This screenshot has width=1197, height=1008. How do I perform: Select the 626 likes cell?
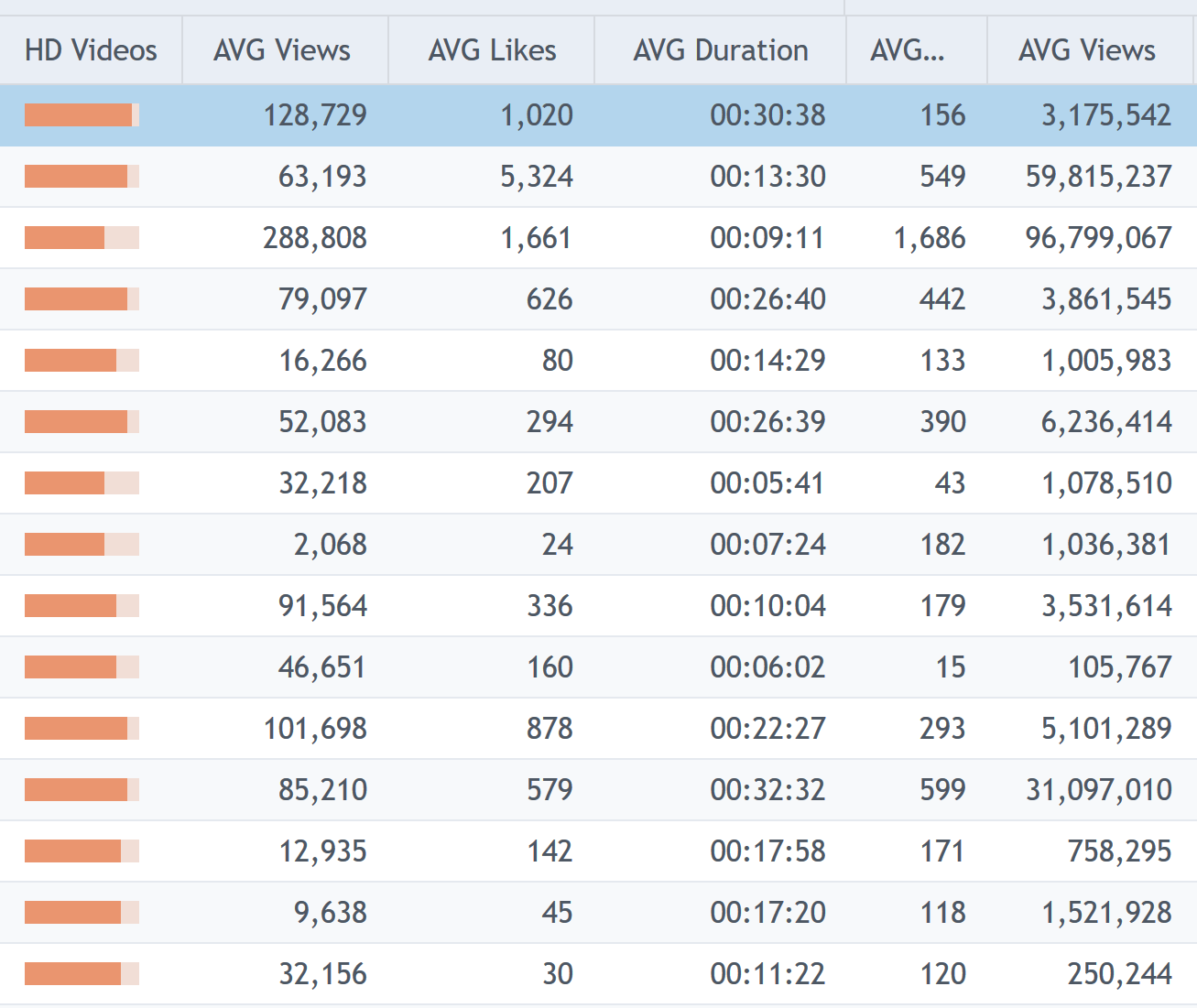pos(550,299)
